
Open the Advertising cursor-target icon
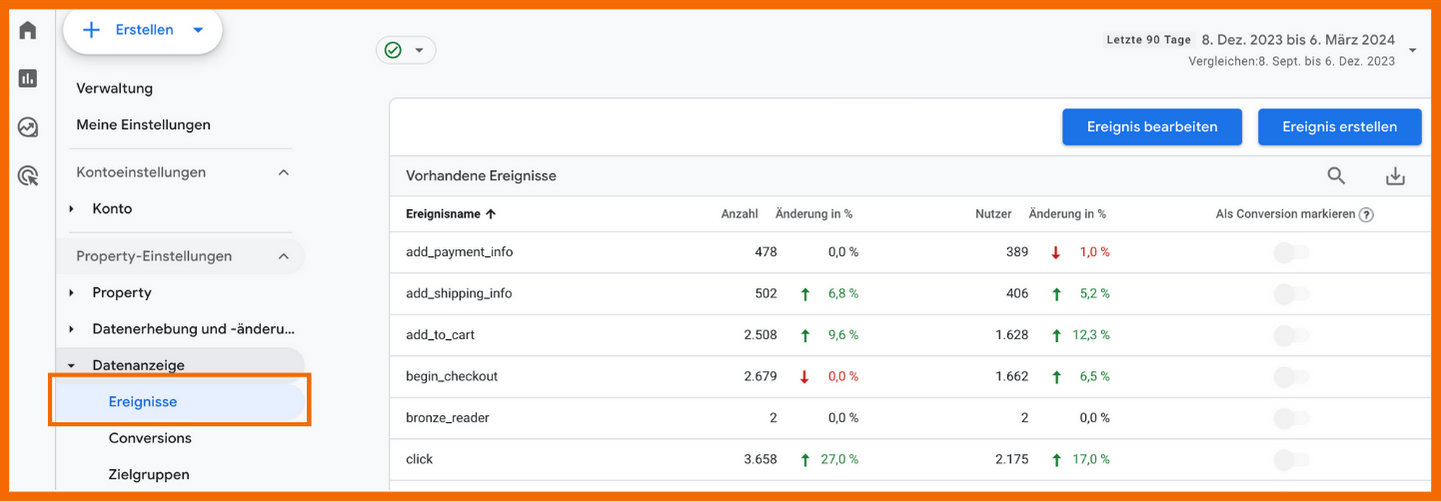pyautogui.click(x=28, y=177)
